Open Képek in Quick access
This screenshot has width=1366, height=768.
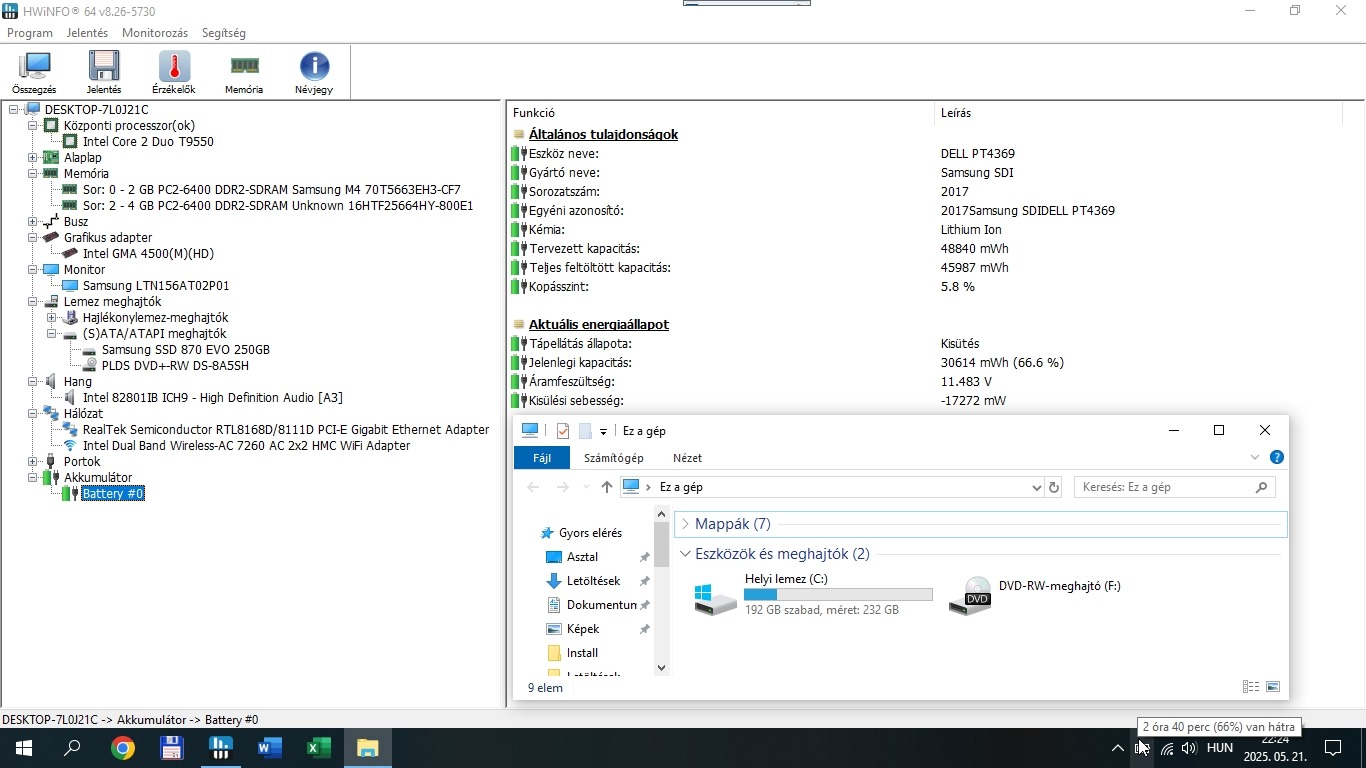click(x=583, y=629)
